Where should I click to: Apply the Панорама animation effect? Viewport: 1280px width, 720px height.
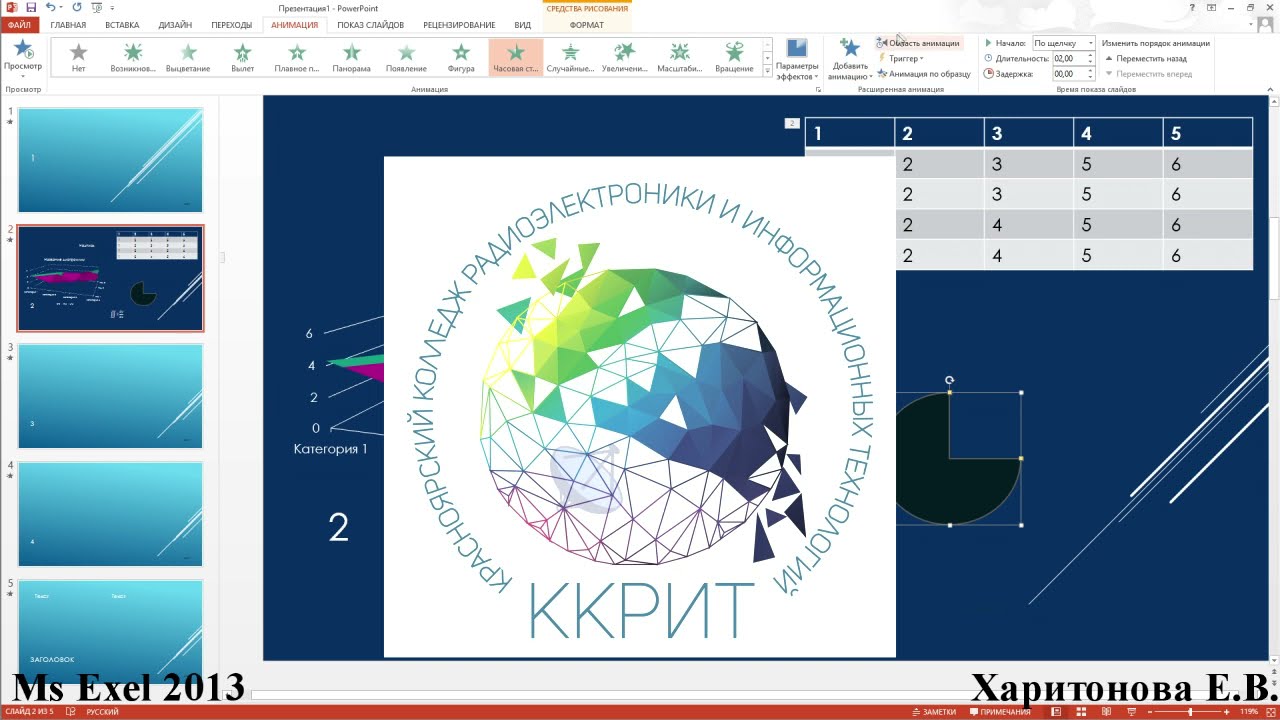coord(351,58)
